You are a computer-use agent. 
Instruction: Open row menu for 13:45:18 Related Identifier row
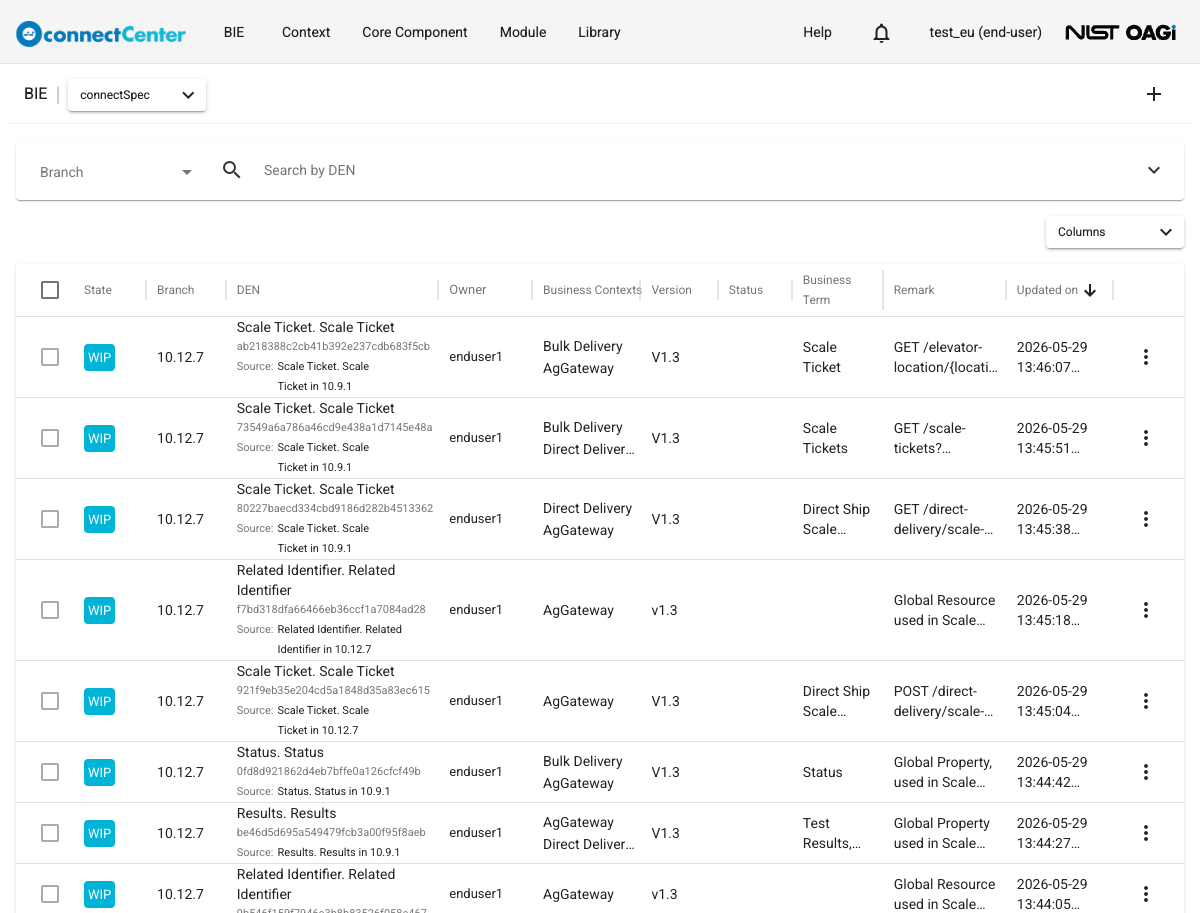1146,610
